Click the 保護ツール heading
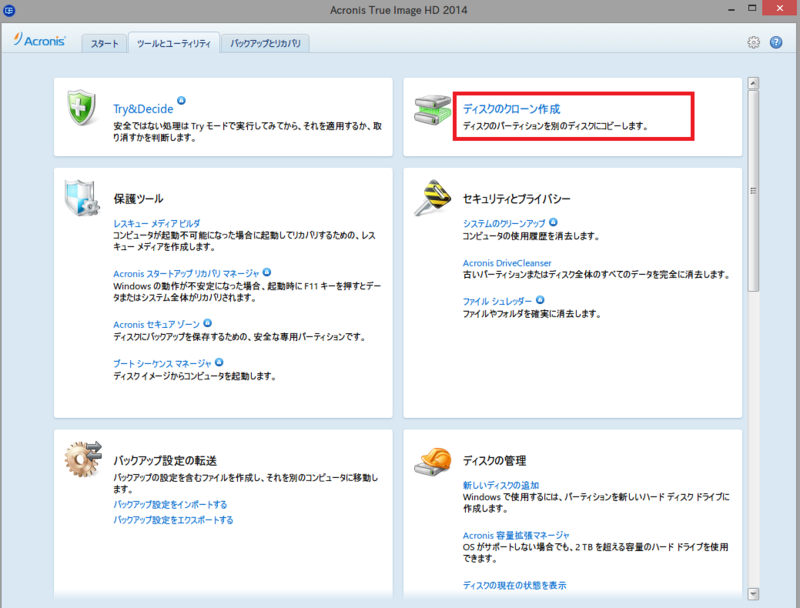Image resolution: width=800 pixels, height=608 pixels. coord(138,198)
